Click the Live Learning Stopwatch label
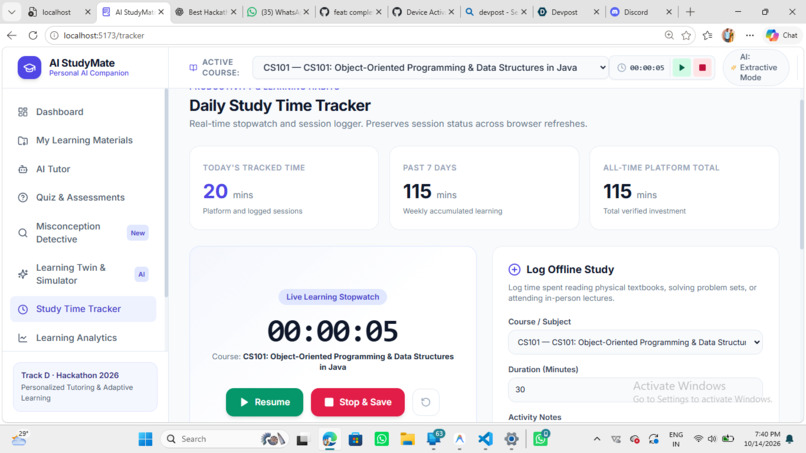The height and width of the screenshot is (453, 806). pos(333,297)
